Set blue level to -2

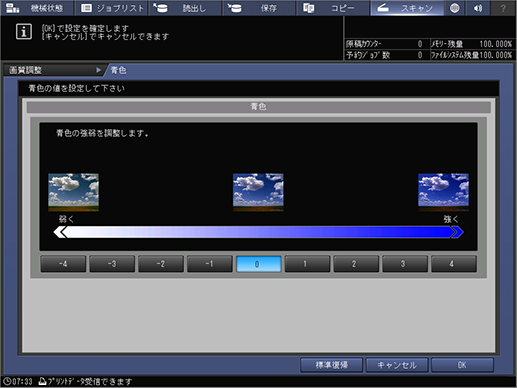coord(161,264)
